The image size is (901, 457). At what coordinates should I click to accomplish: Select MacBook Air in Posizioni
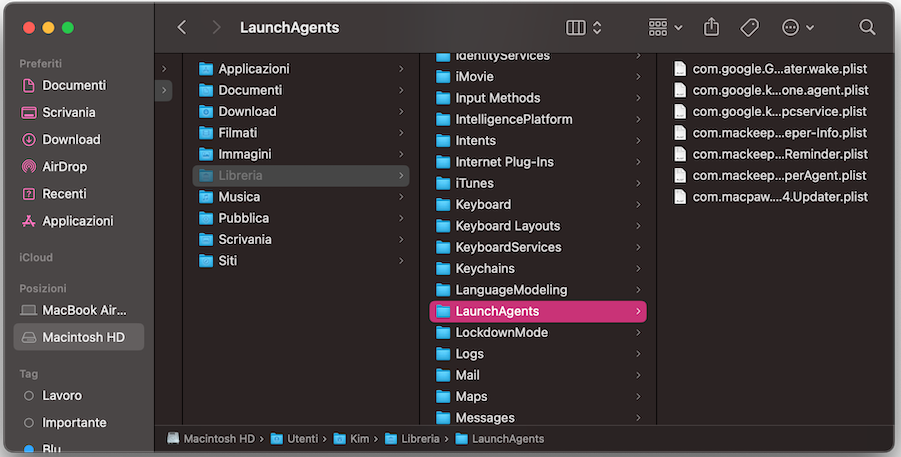(x=79, y=310)
